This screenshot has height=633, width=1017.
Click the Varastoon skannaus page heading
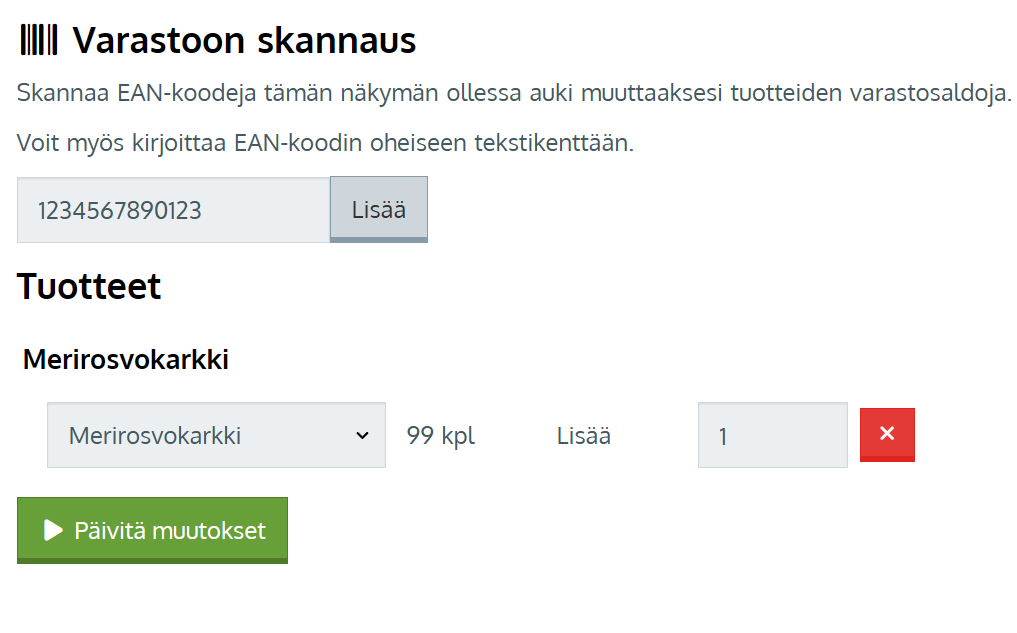pos(244,41)
